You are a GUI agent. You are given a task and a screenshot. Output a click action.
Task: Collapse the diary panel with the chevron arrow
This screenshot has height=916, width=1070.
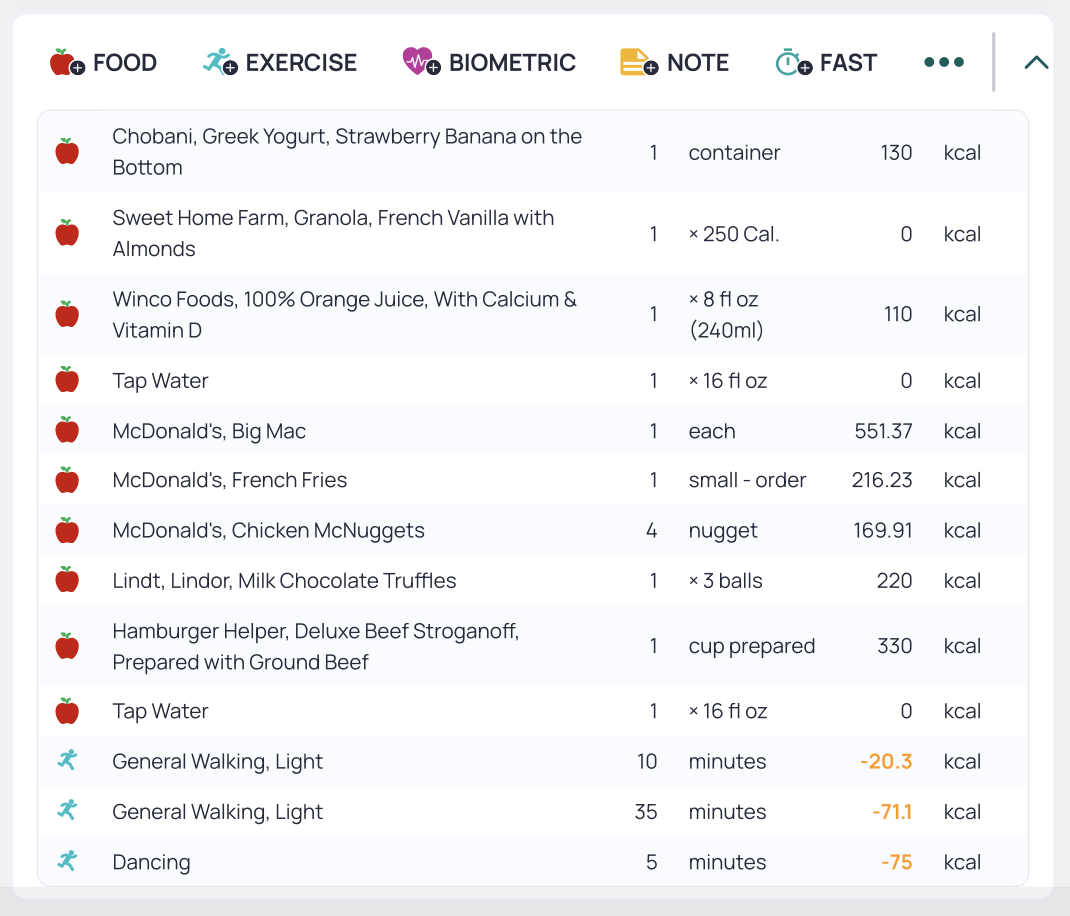pyautogui.click(x=1036, y=61)
